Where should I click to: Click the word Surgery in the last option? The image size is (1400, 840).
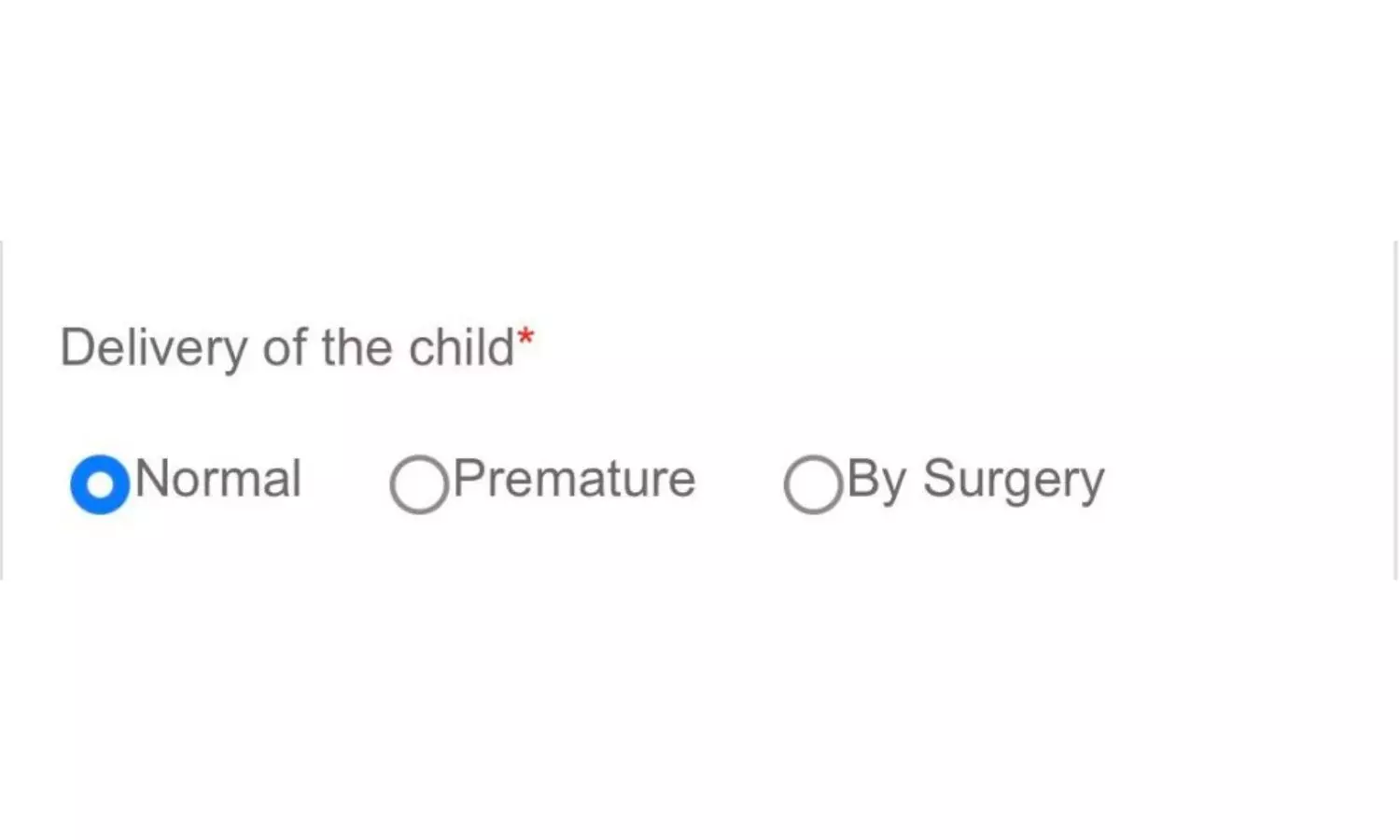click(x=1015, y=480)
